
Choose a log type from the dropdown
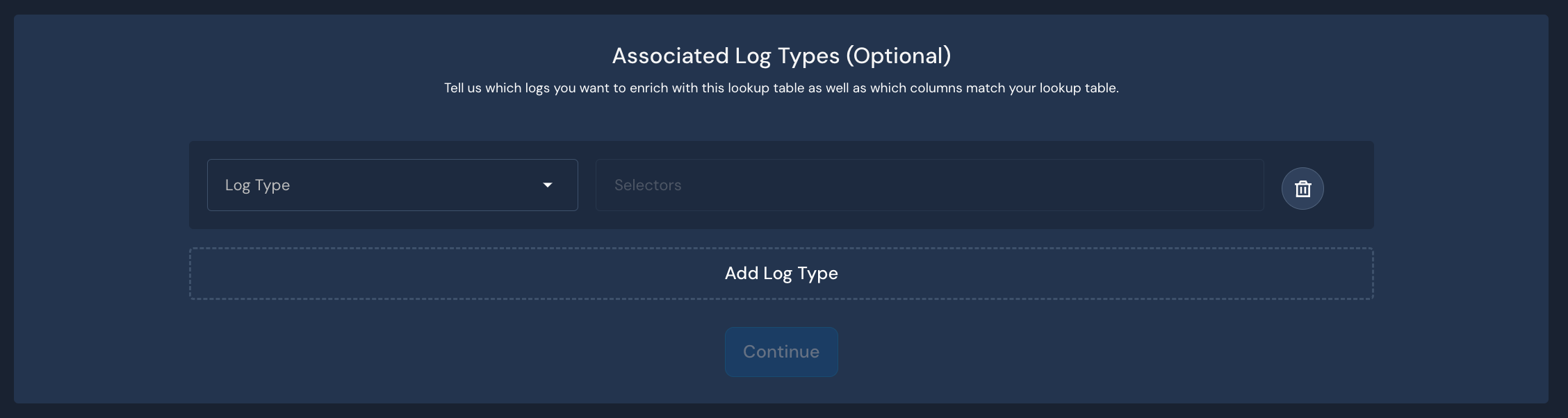click(392, 185)
